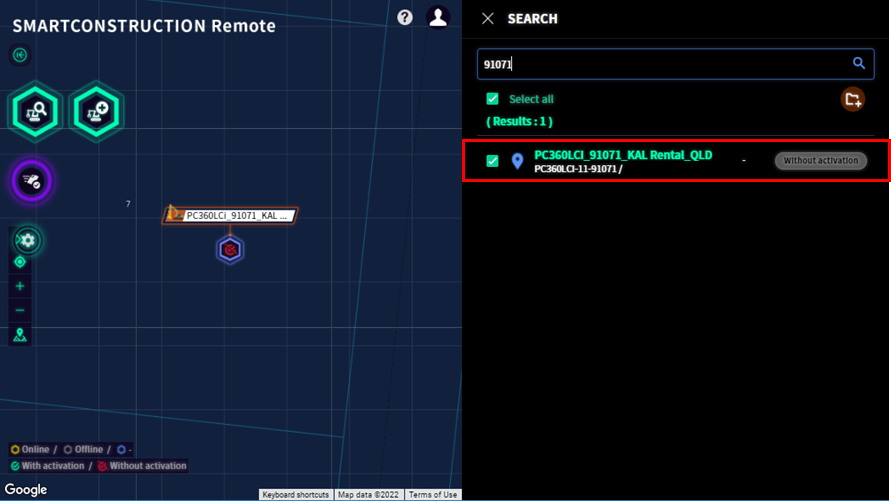Zoom out the map with minus icon
Screen dimensions: 891x501
tap(20, 310)
